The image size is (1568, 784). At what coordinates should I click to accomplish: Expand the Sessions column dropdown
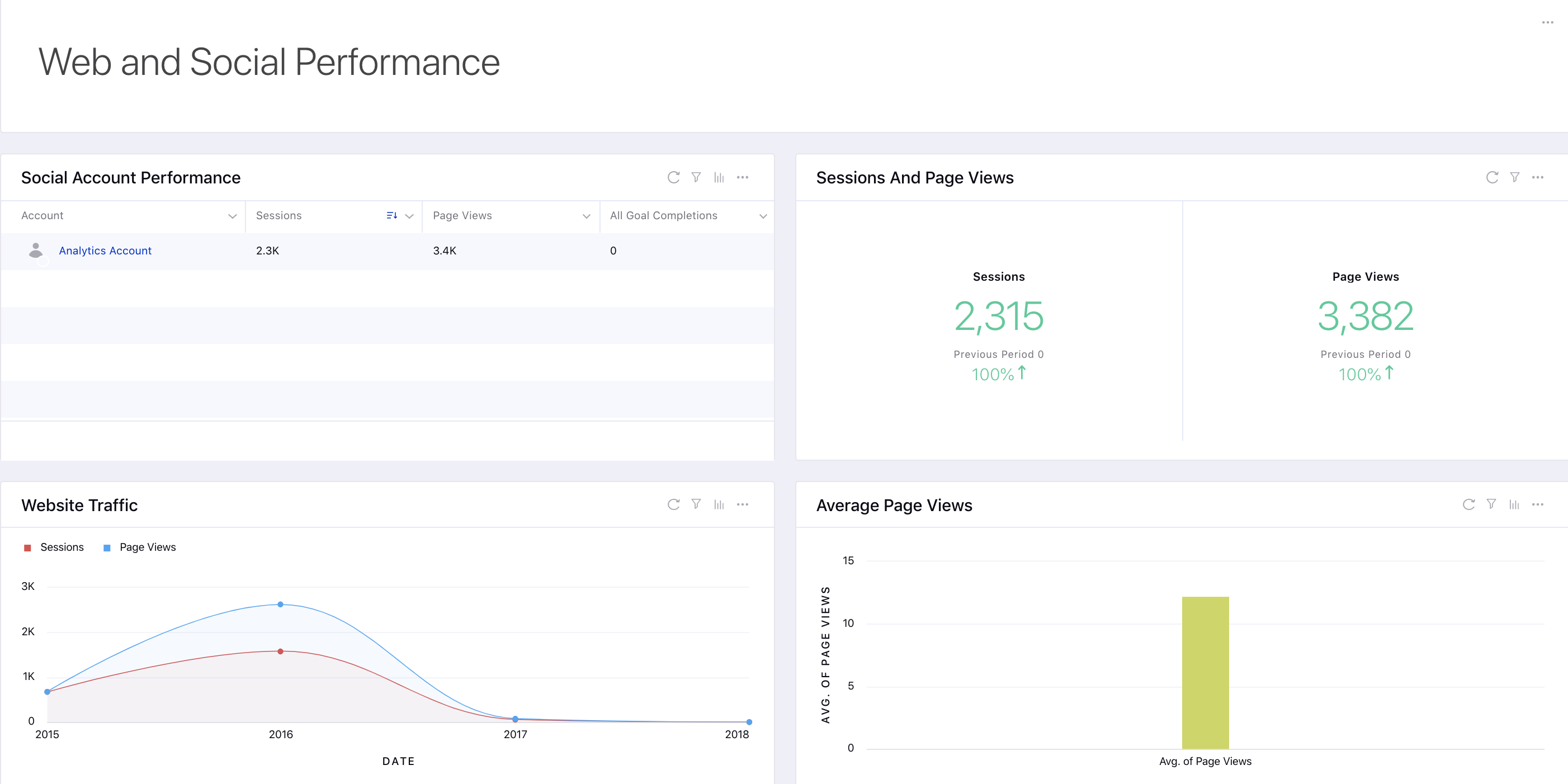tap(410, 216)
